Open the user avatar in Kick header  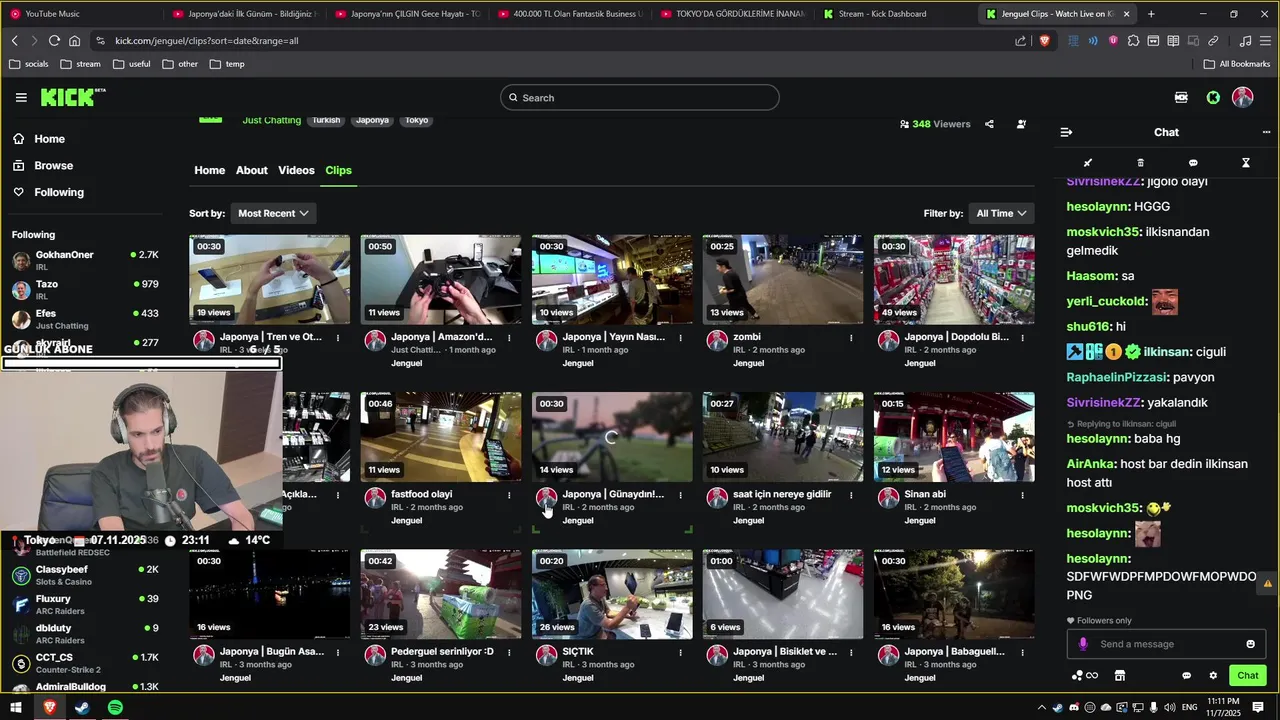1242,97
